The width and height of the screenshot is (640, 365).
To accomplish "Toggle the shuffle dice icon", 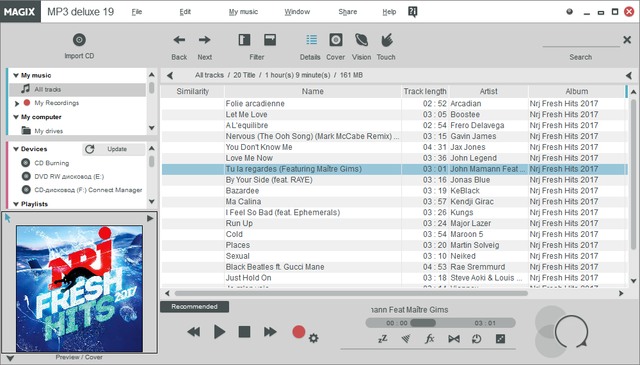I will [500, 339].
